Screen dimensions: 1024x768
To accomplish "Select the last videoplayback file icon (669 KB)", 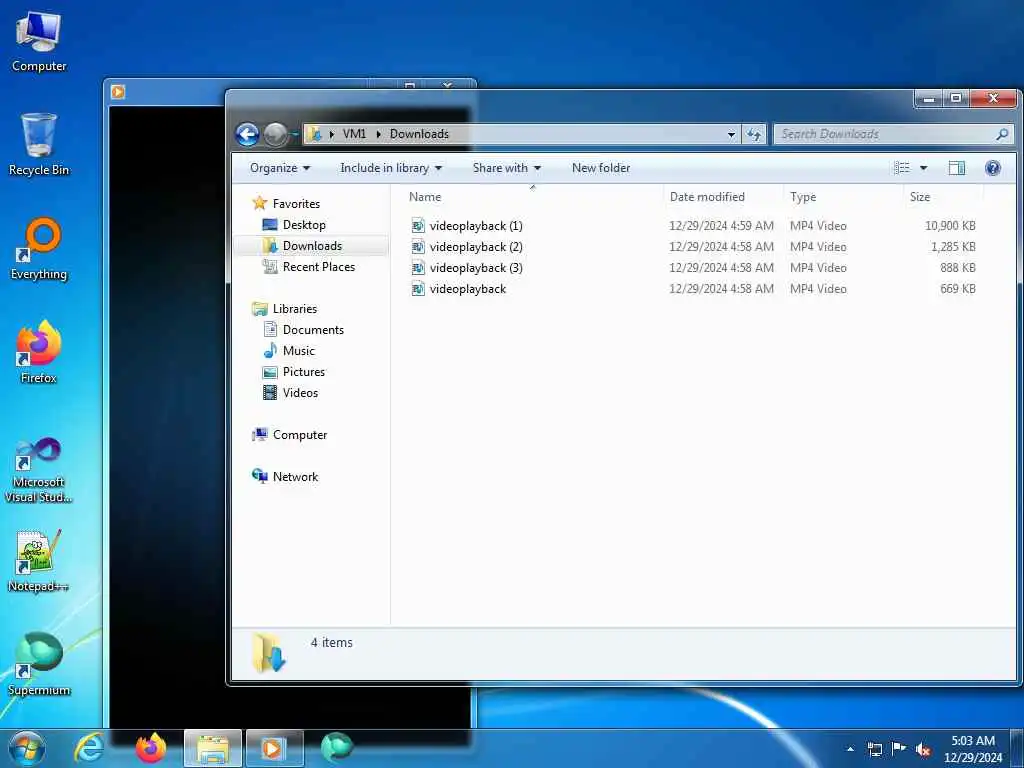I will [x=418, y=288].
